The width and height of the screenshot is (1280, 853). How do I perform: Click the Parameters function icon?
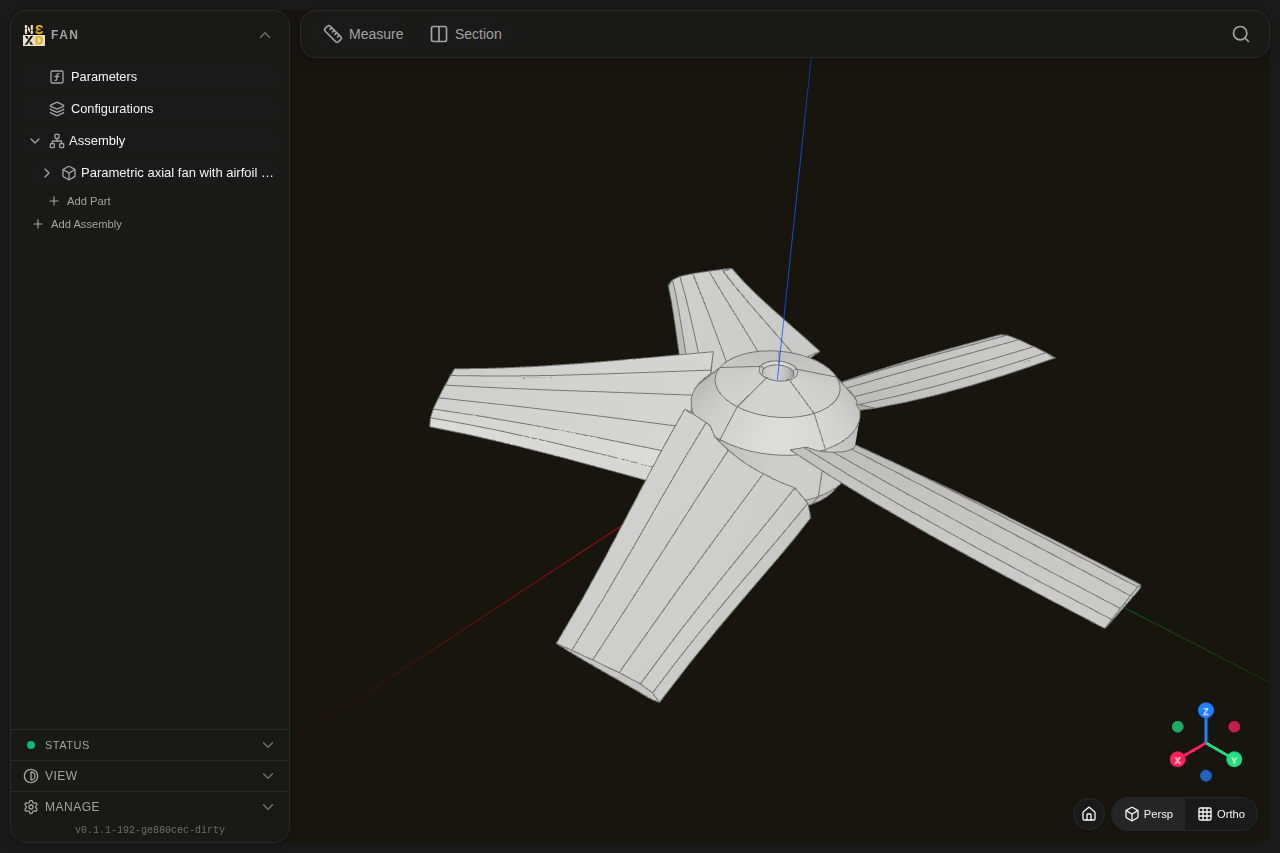click(x=57, y=77)
